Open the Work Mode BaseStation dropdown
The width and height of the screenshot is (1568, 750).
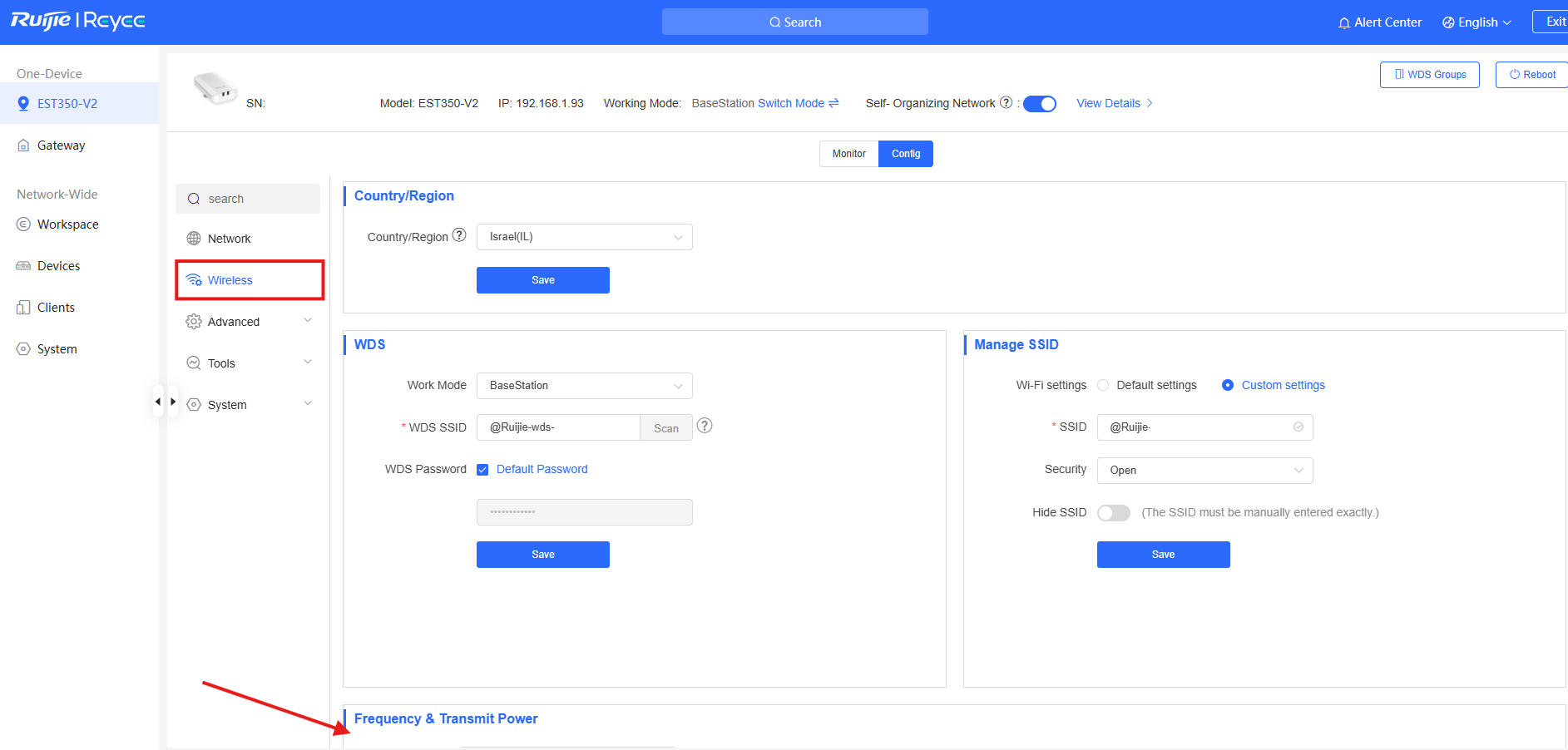click(x=584, y=386)
